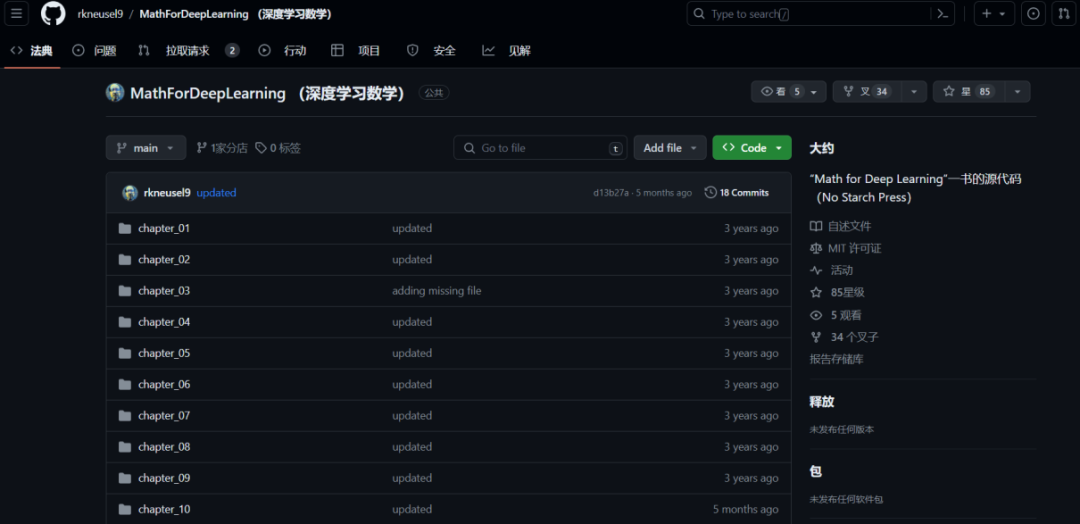Expand the star lists dropdown arrow
The image size is (1080, 524).
point(1018,92)
